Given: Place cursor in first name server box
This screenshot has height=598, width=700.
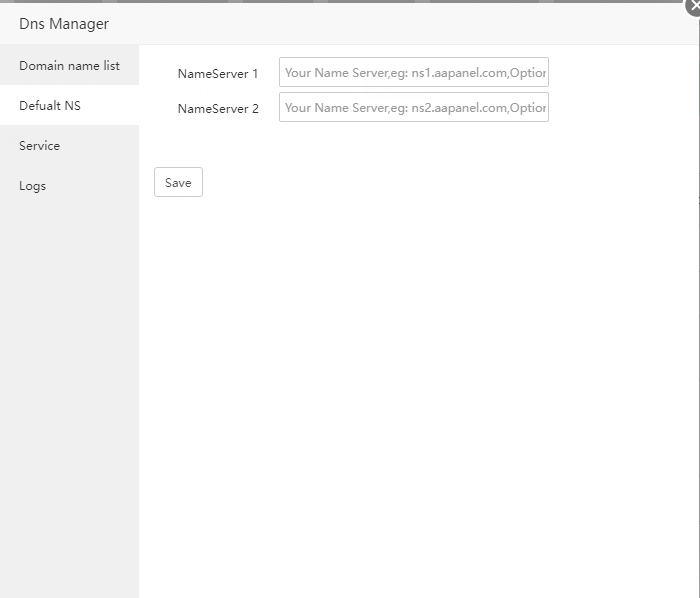Looking at the screenshot, I should (413, 72).
